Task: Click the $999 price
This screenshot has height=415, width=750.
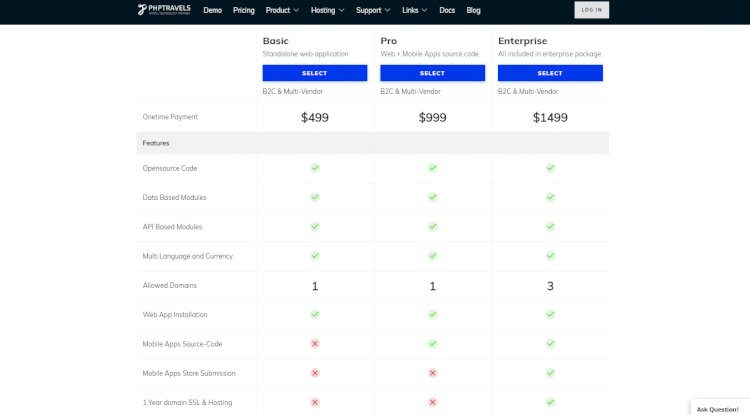Action: pyautogui.click(x=432, y=117)
